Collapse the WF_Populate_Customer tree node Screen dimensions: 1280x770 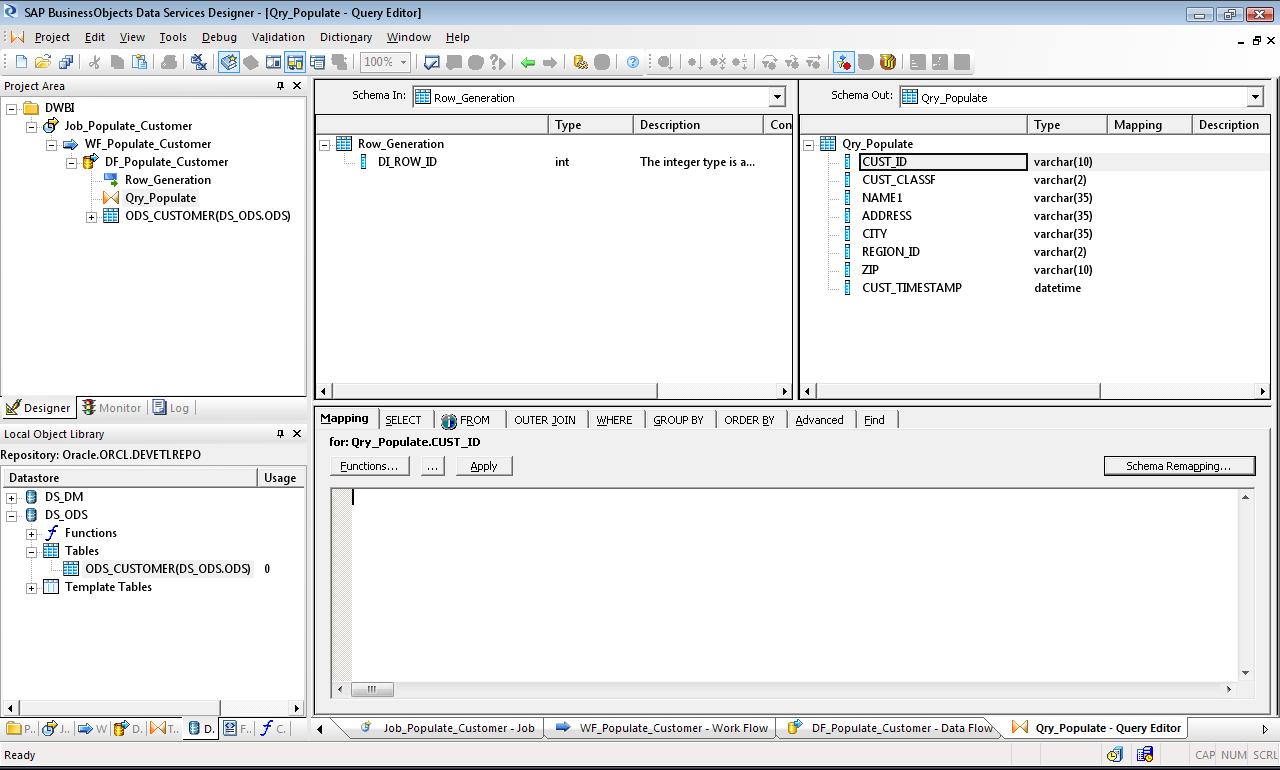[x=52, y=144]
